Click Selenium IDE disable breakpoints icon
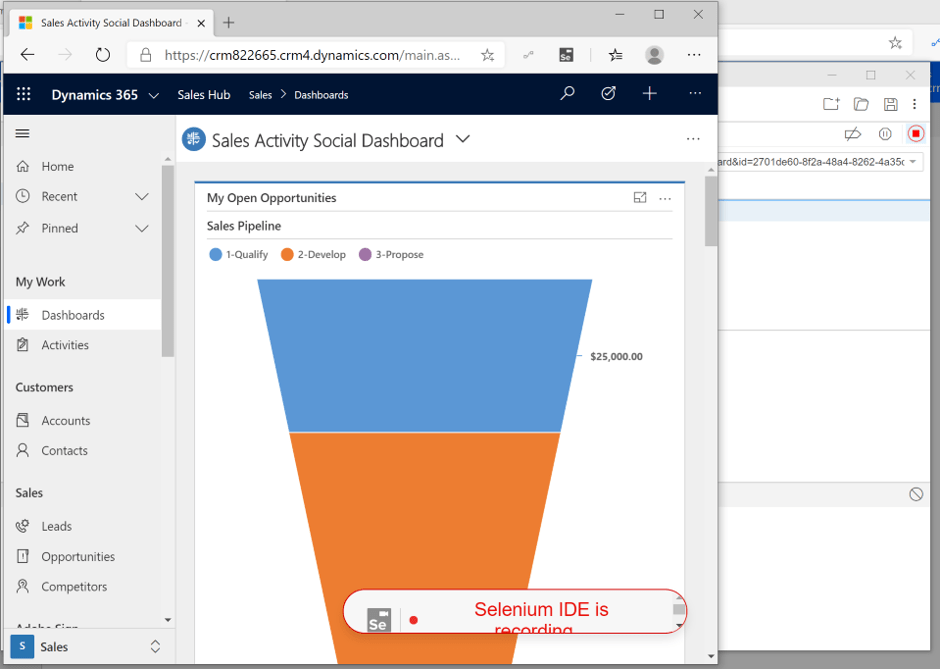The width and height of the screenshot is (940, 669). 852,134
